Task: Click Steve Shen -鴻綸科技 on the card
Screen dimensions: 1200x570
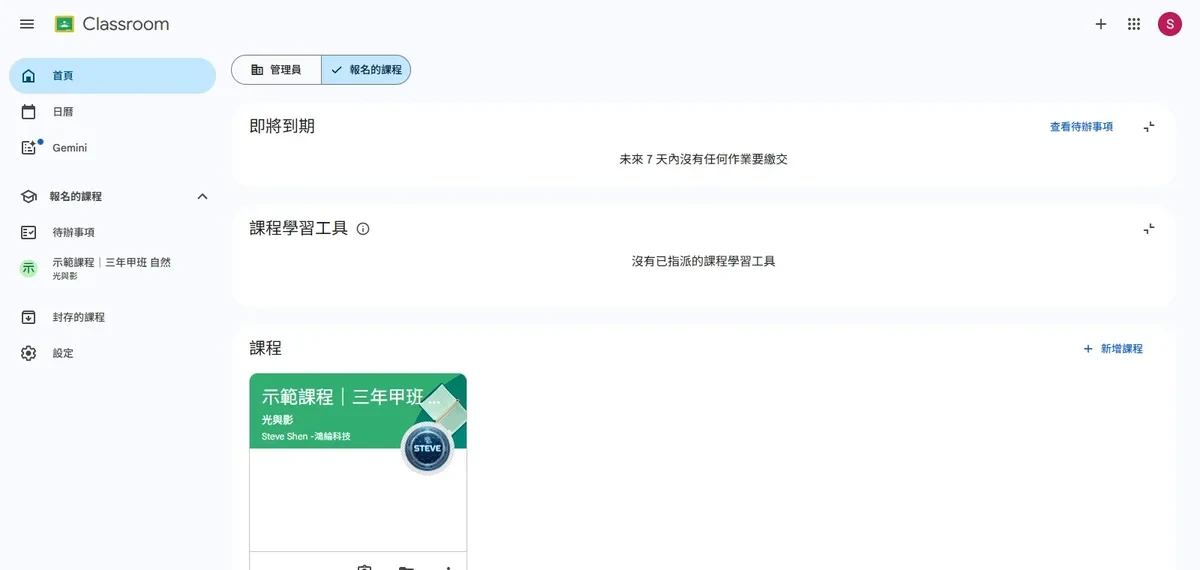Action: [x=306, y=437]
